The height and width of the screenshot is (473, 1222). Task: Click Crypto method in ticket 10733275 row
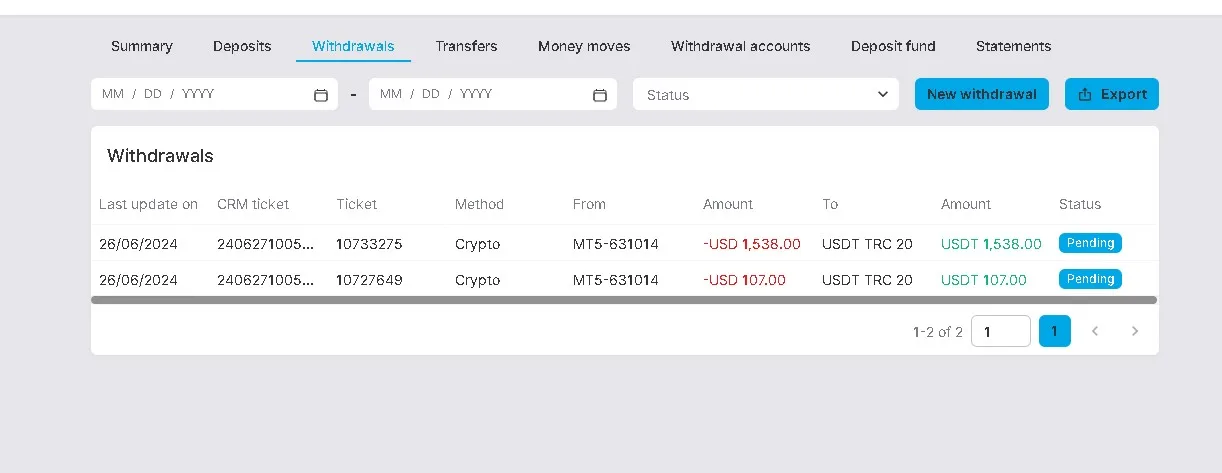pos(477,244)
